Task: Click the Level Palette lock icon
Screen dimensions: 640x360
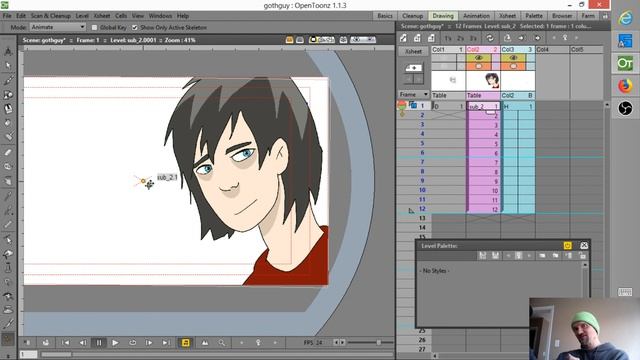Action: (x=582, y=256)
